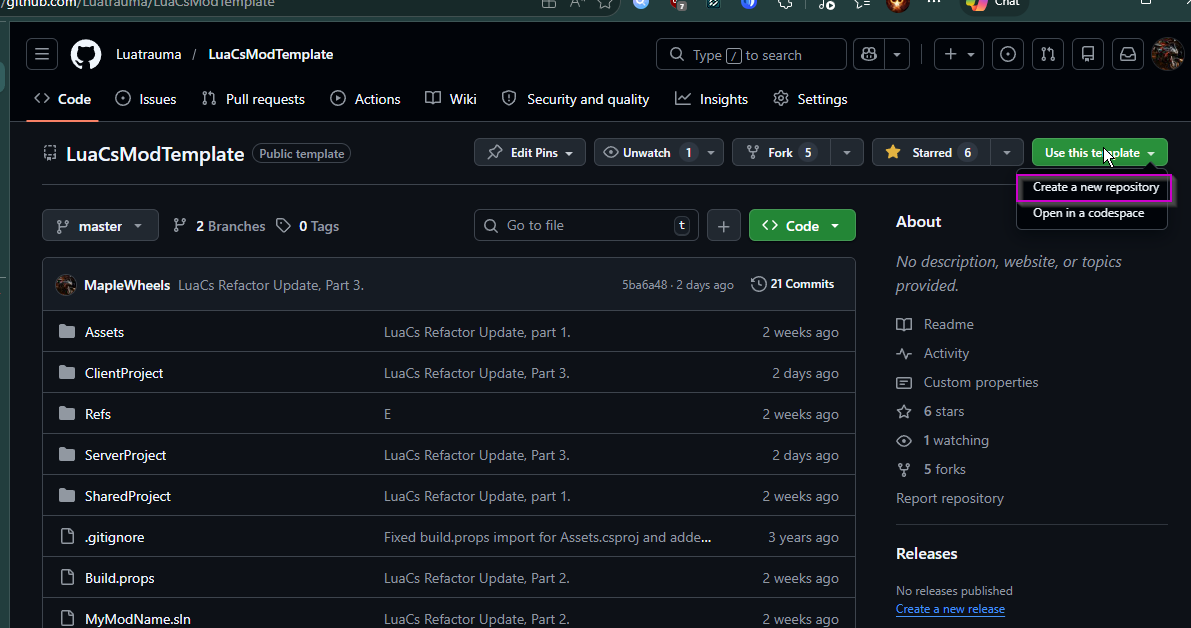Click the Activity pulse icon
This screenshot has width=1191, height=628.
[x=904, y=353]
